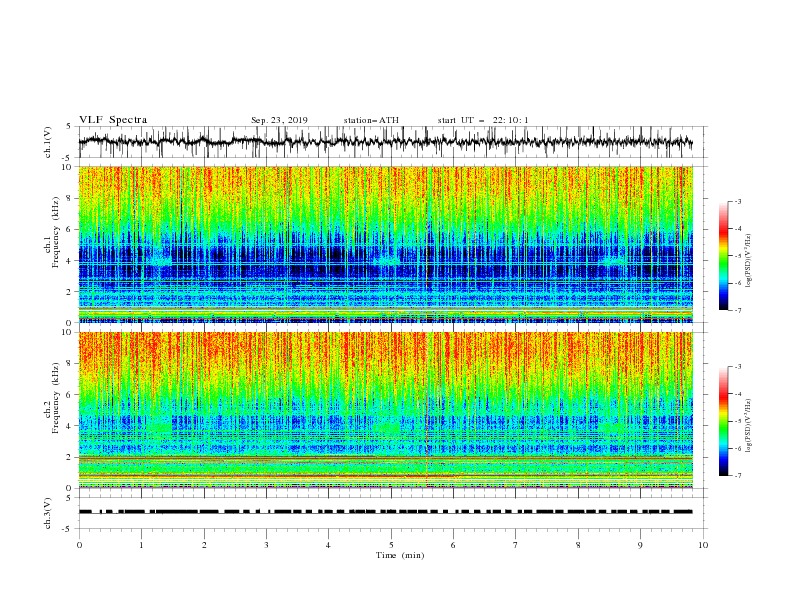Click the ch.3 voltage trace plot
This screenshot has width=792, height=612.
[x=392, y=513]
